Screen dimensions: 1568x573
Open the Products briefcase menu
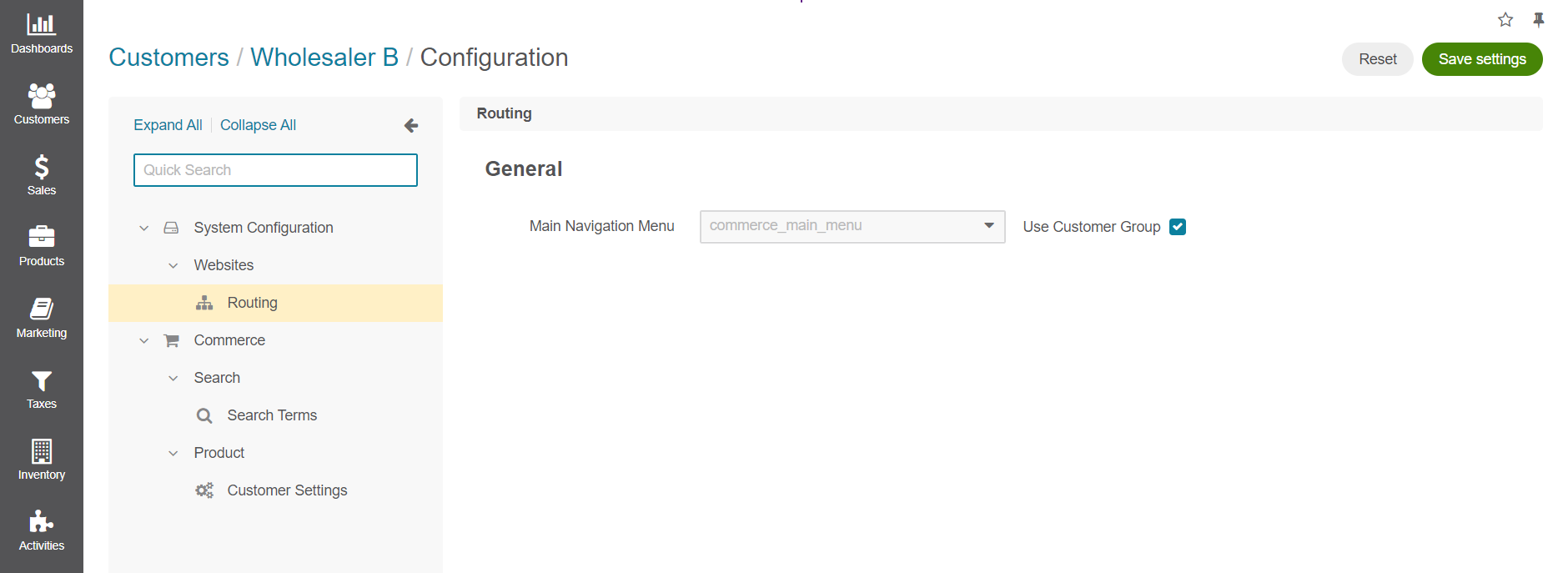coord(41,246)
